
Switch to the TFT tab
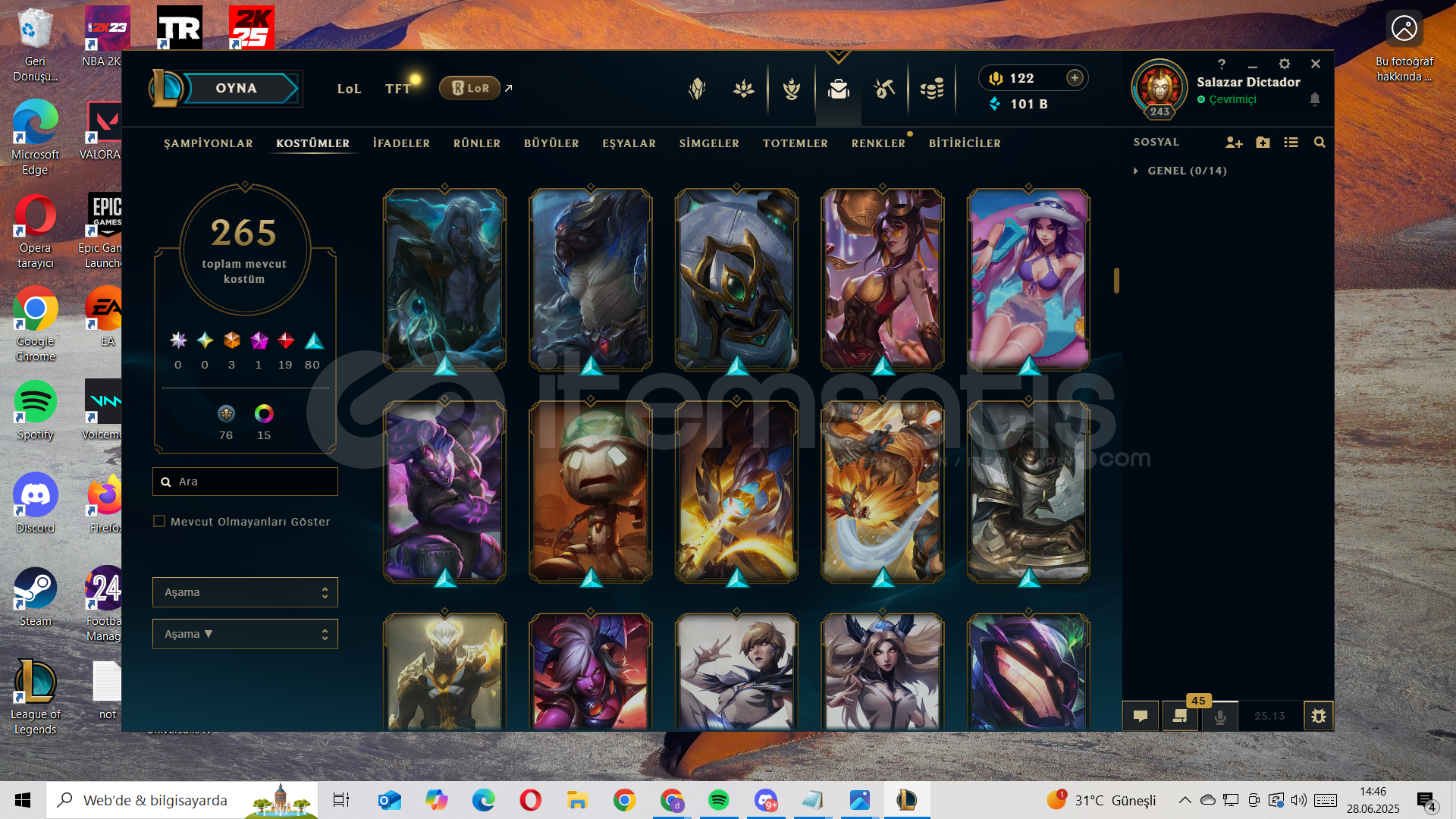[397, 89]
